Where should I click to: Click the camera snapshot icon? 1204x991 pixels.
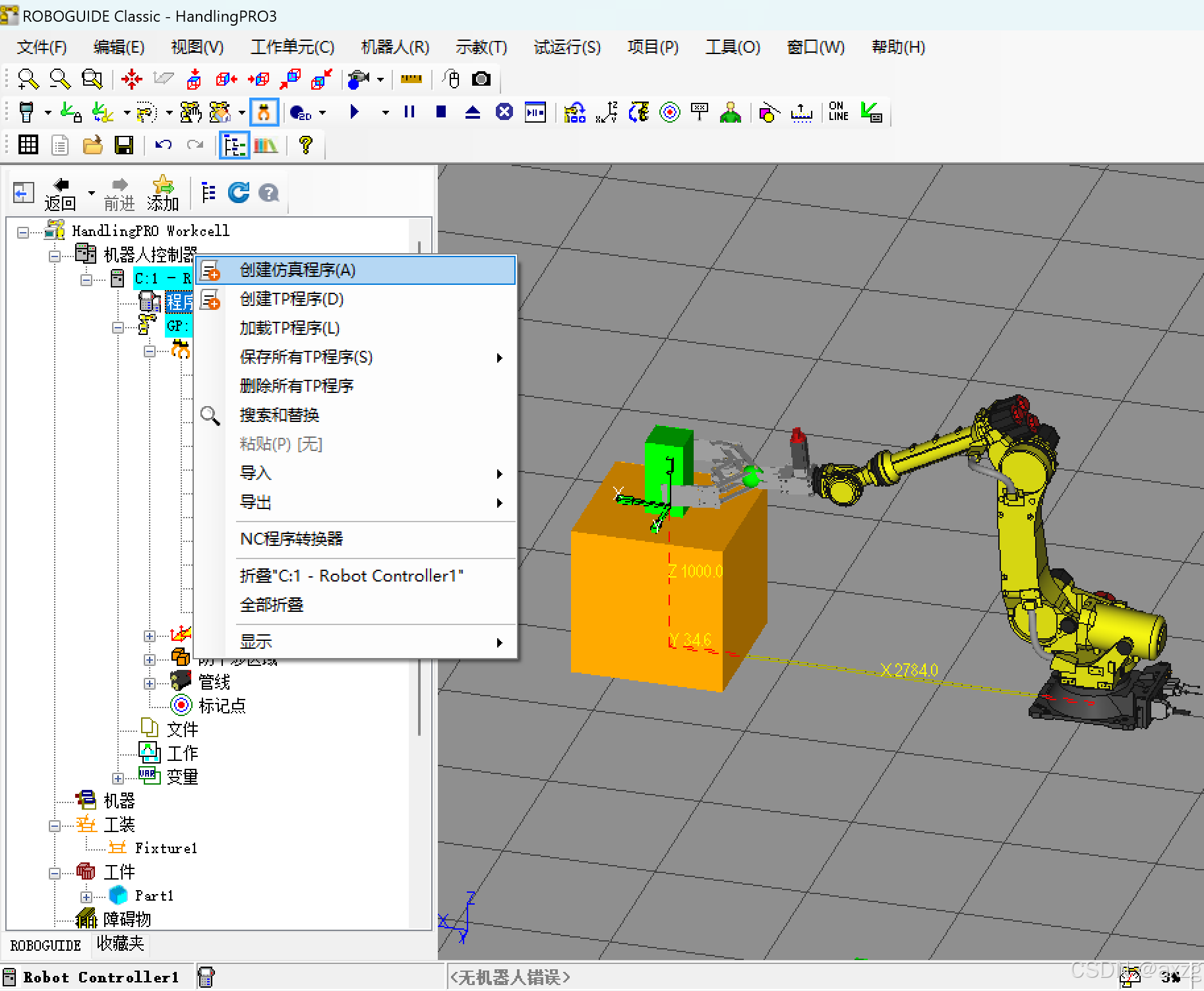481,79
